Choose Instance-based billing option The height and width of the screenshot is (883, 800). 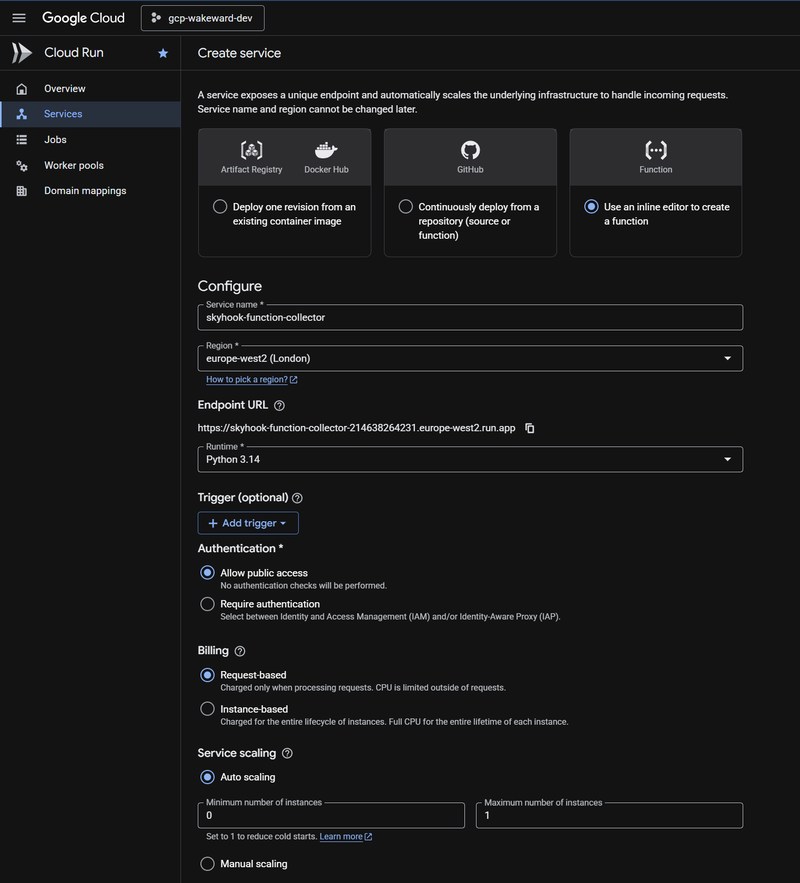tap(208, 709)
